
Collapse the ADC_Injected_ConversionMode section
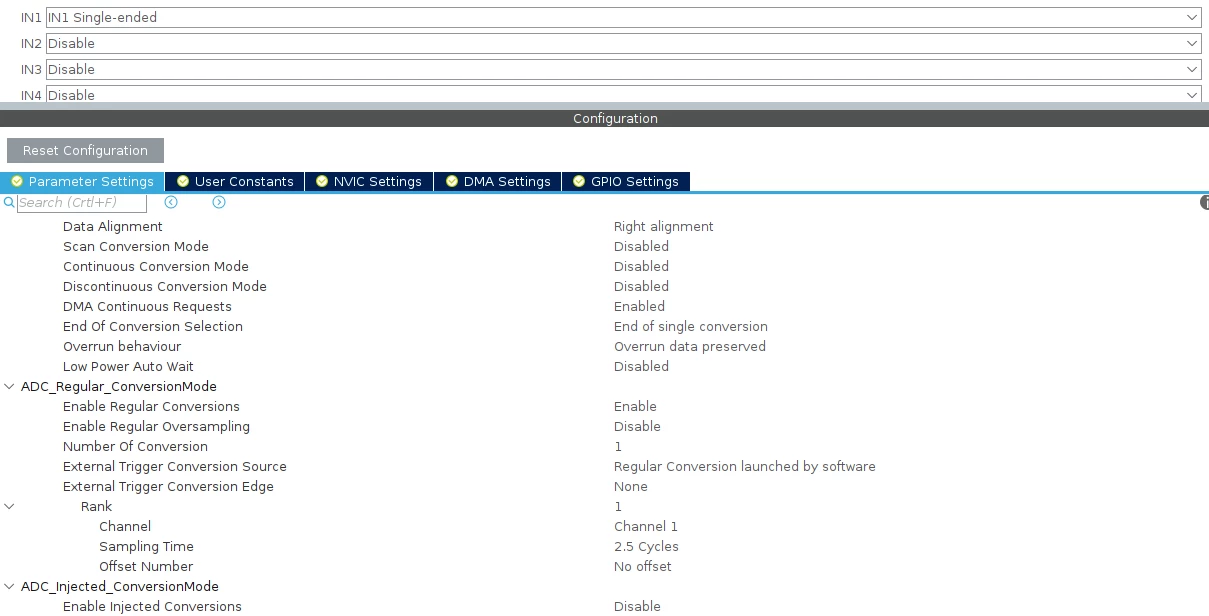tap(9, 586)
